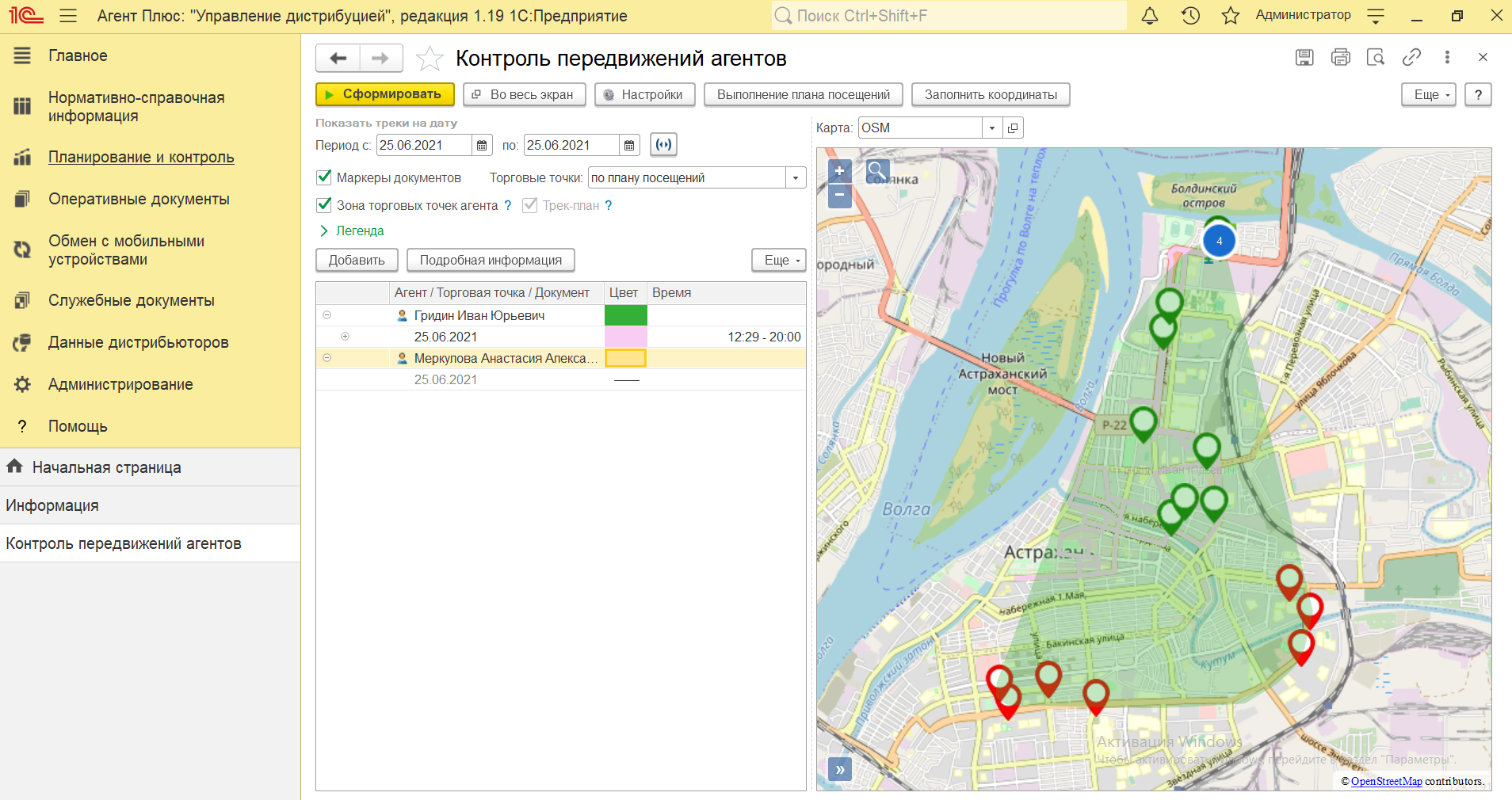Image resolution: width=1512 pixels, height=800 pixels.
Task: Open the sections hamburger menu in title bar
Action: pos(68,15)
